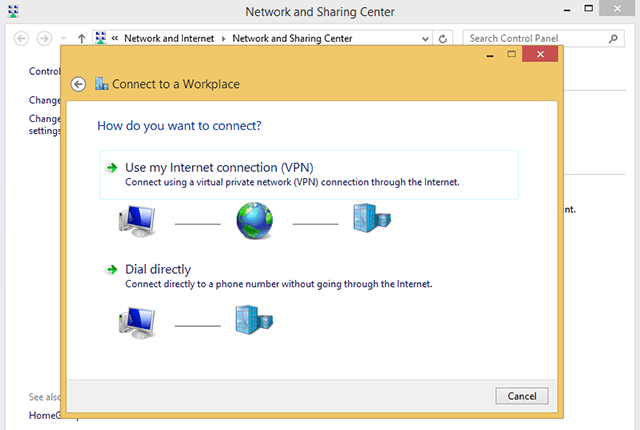
Task: Click the globe icon in the VPN diagram
Action: [x=255, y=220]
